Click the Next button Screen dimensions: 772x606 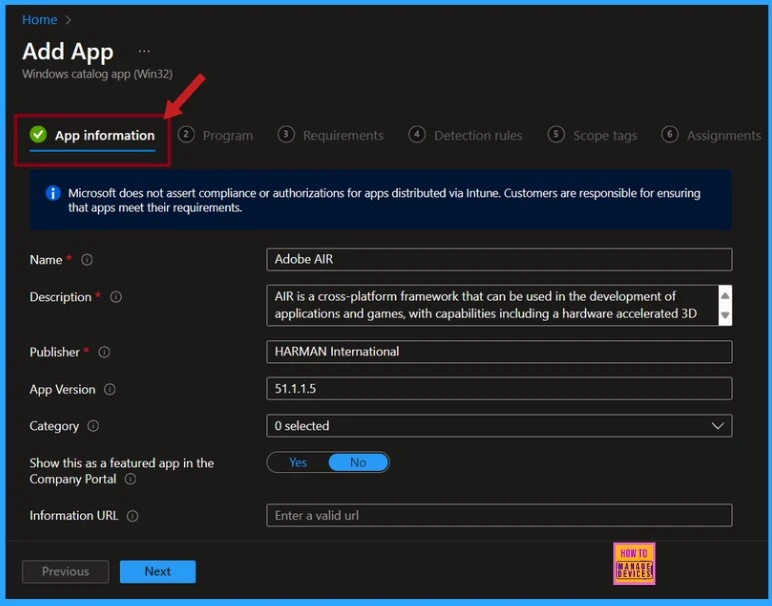point(158,572)
